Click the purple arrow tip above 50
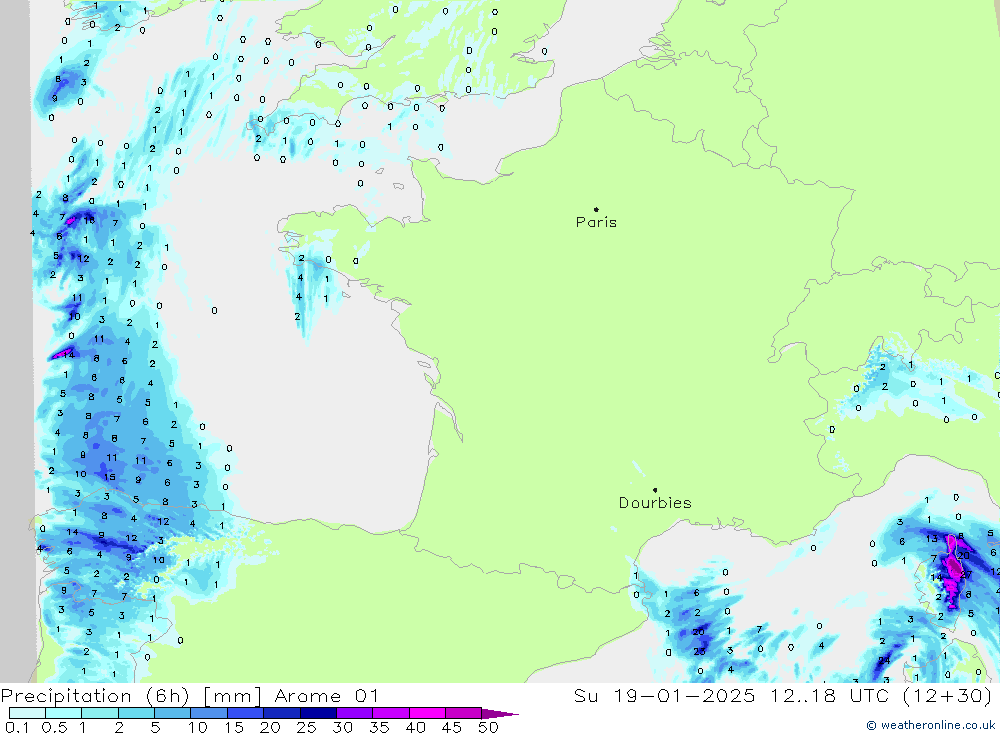1000x733 pixels. click(x=500, y=714)
